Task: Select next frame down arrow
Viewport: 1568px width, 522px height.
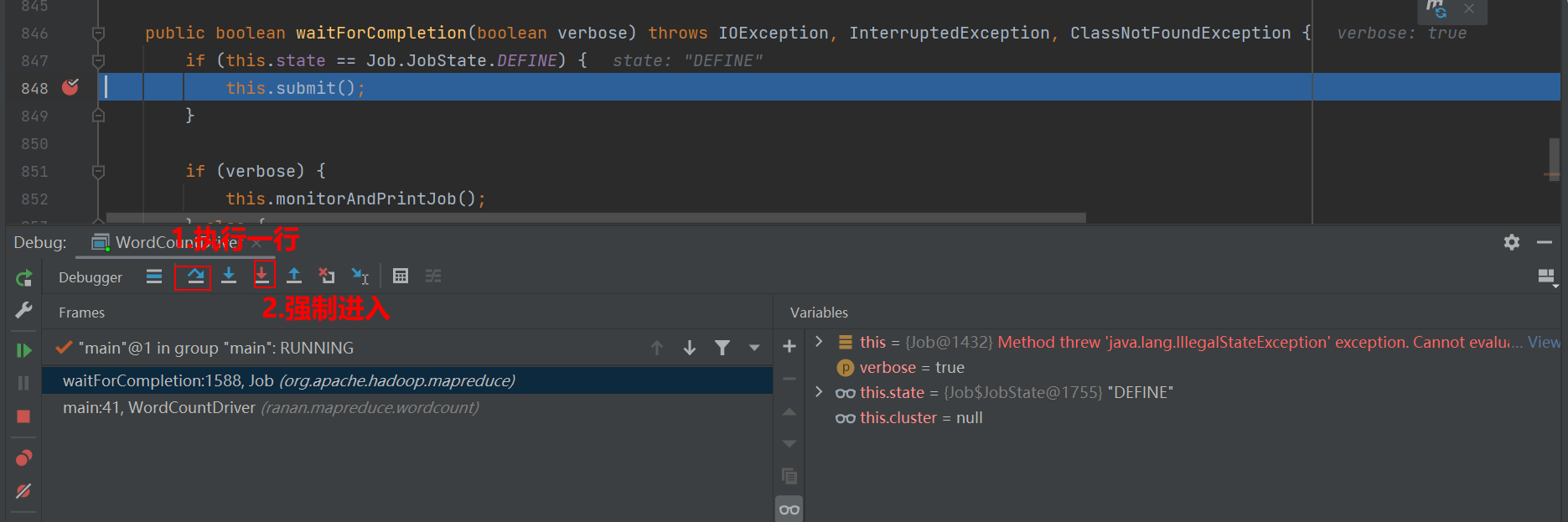Action: (x=690, y=348)
